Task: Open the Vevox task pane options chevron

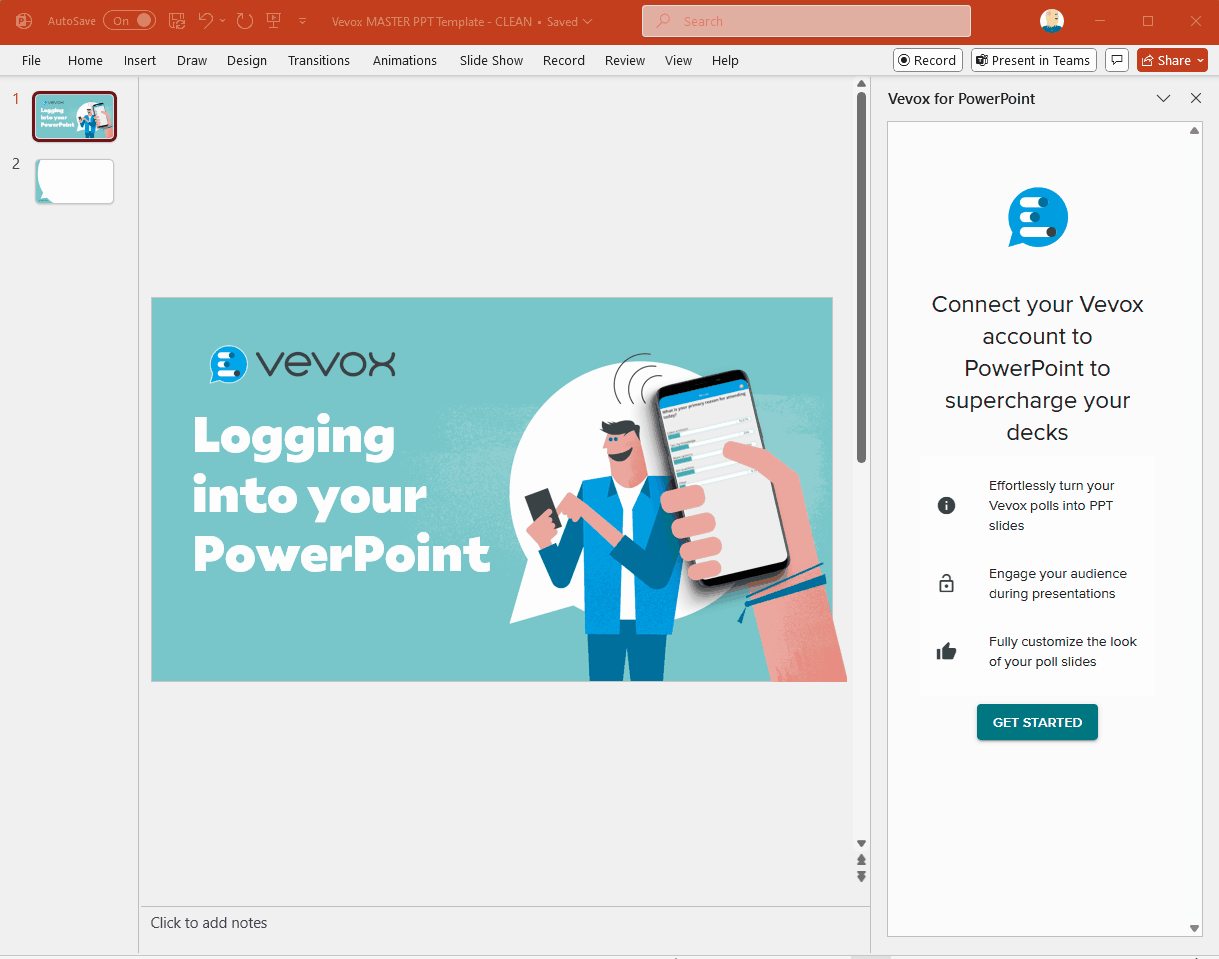Action: 1163,98
